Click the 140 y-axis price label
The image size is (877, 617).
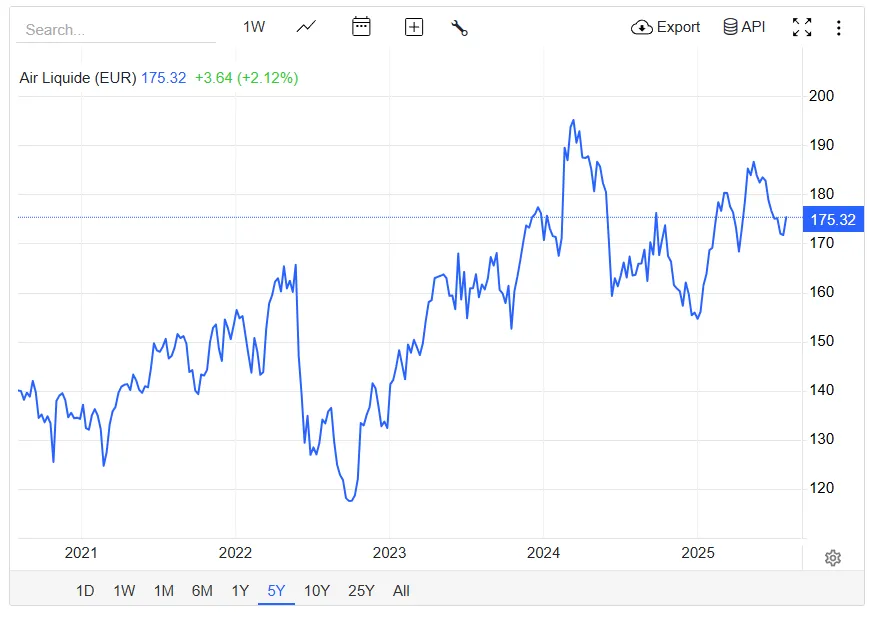coord(821,389)
